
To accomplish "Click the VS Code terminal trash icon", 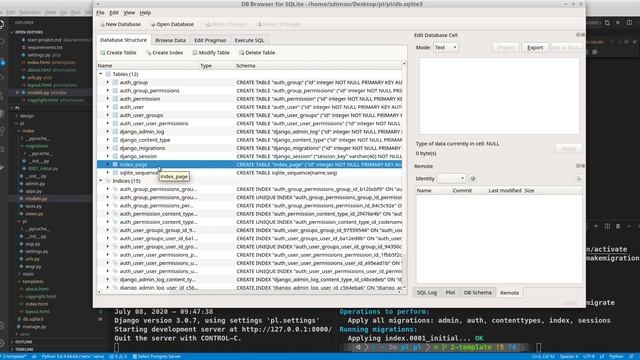I will (x=618, y=226).
